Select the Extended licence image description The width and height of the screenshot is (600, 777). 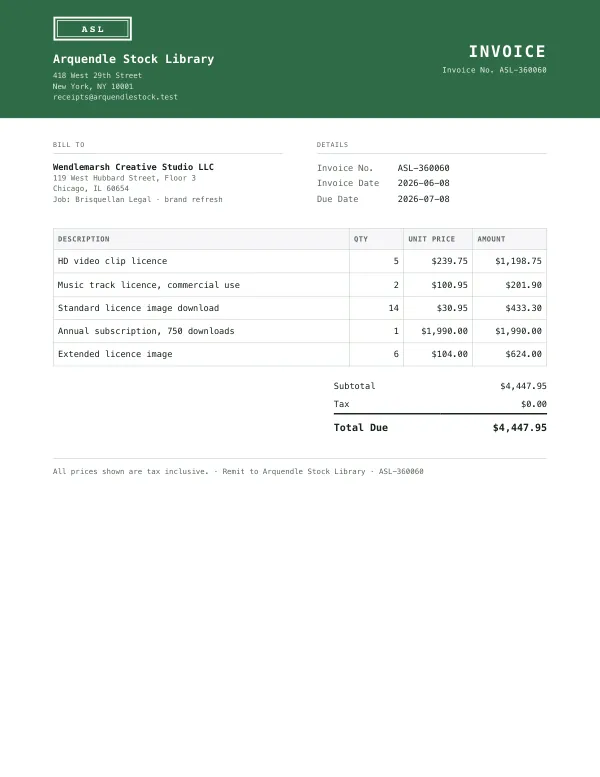pos(115,354)
